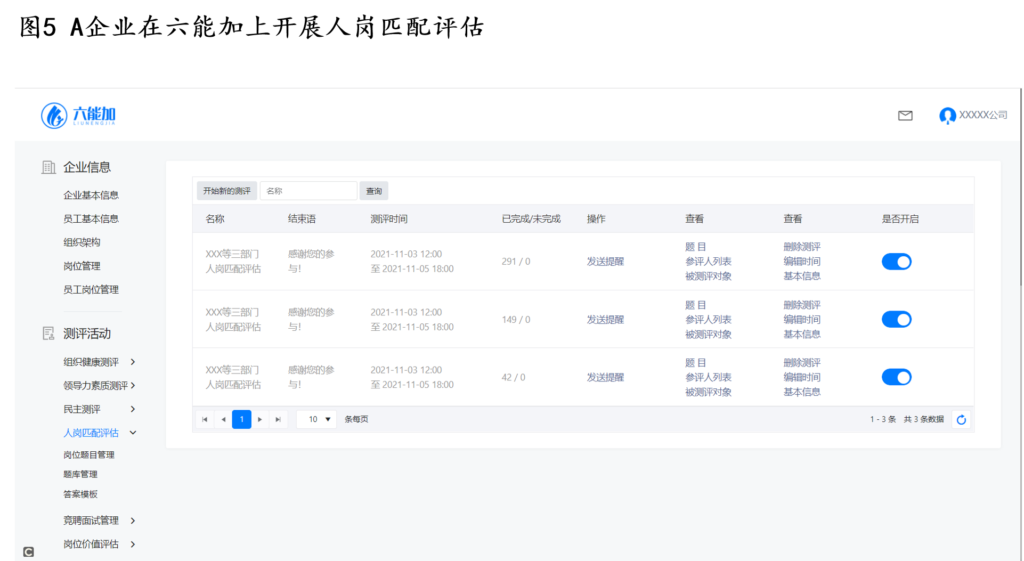
Task: Select 人岗匹配评估 menu label
Action: click(x=91, y=432)
